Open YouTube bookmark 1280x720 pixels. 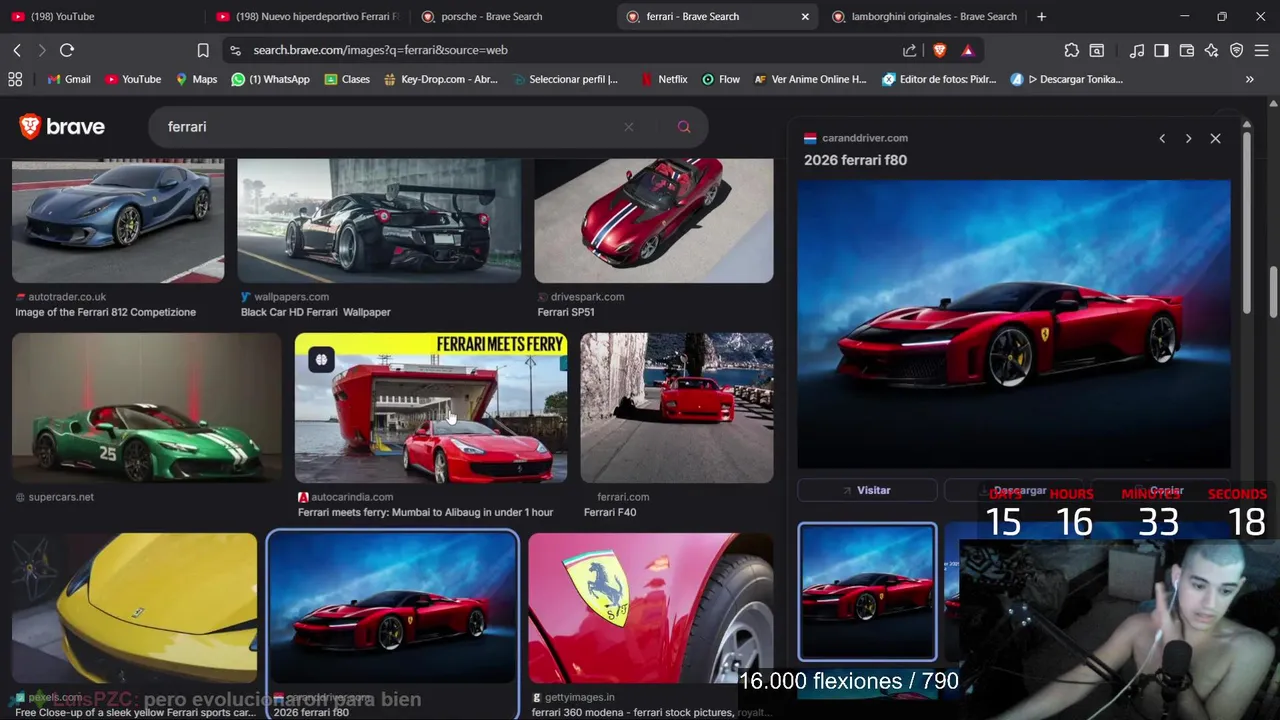point(133,79)
